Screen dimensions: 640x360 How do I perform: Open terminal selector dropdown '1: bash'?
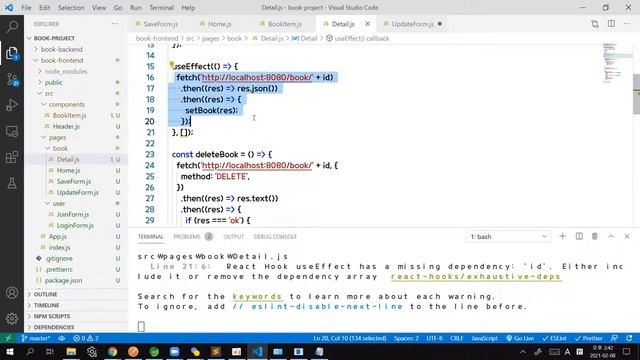click(508, 237)
